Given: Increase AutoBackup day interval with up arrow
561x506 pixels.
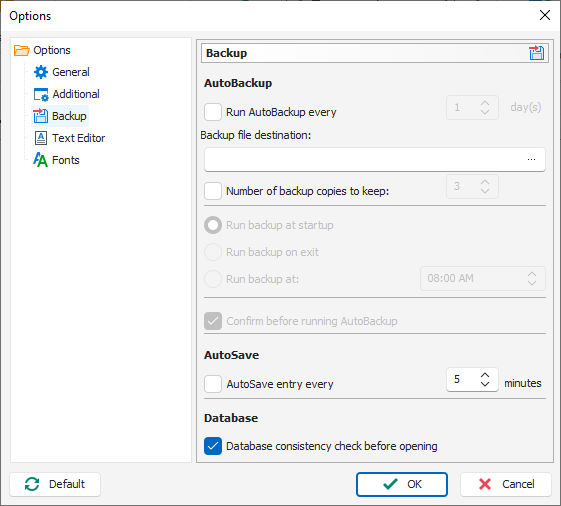Looking at the screenshot, I should pos(485,103).
